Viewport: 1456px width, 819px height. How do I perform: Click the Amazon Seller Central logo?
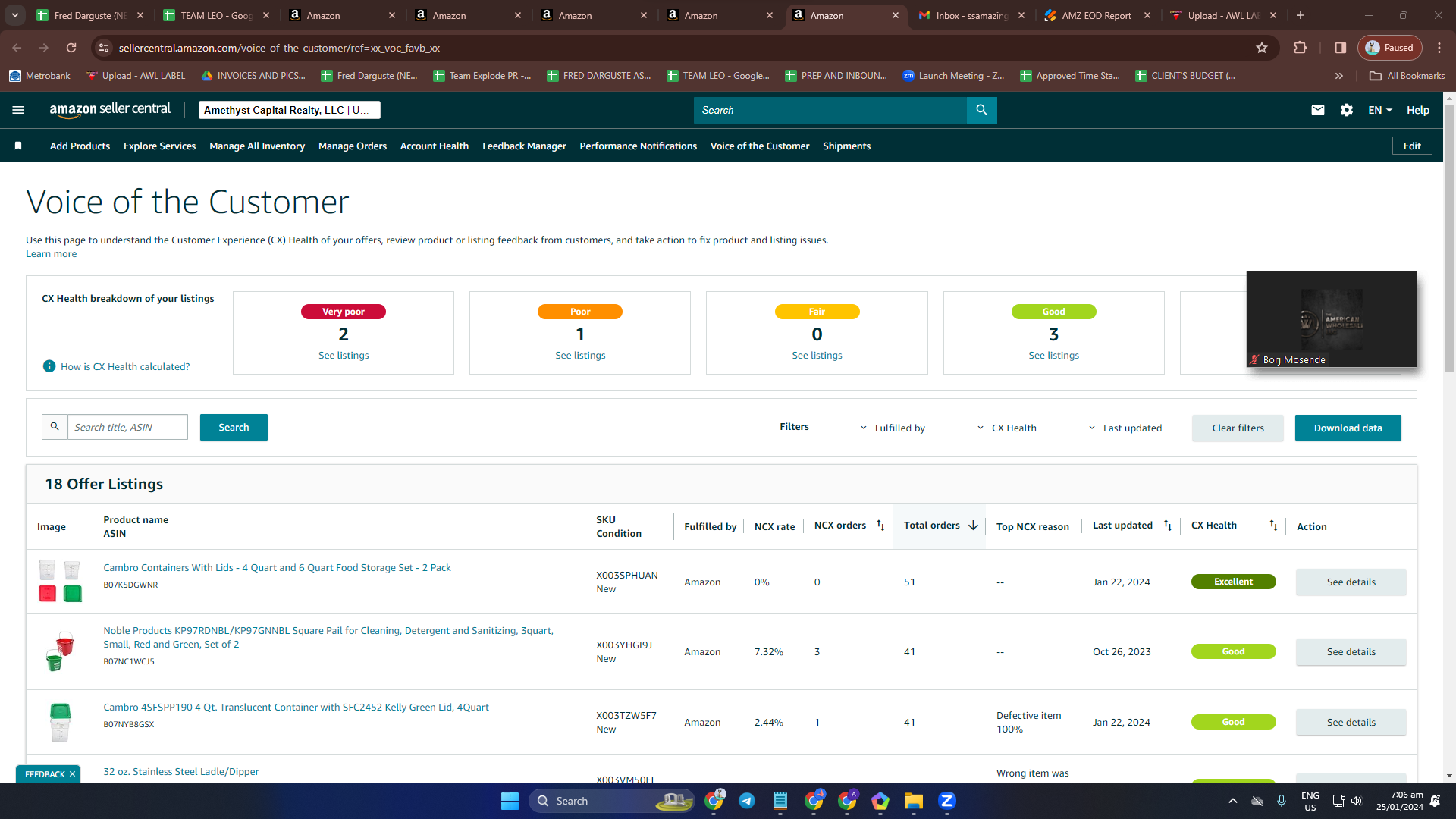110,110
